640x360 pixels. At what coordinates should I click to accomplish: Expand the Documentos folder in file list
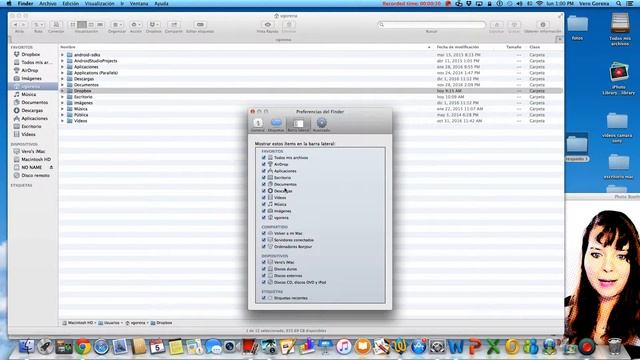62,85
